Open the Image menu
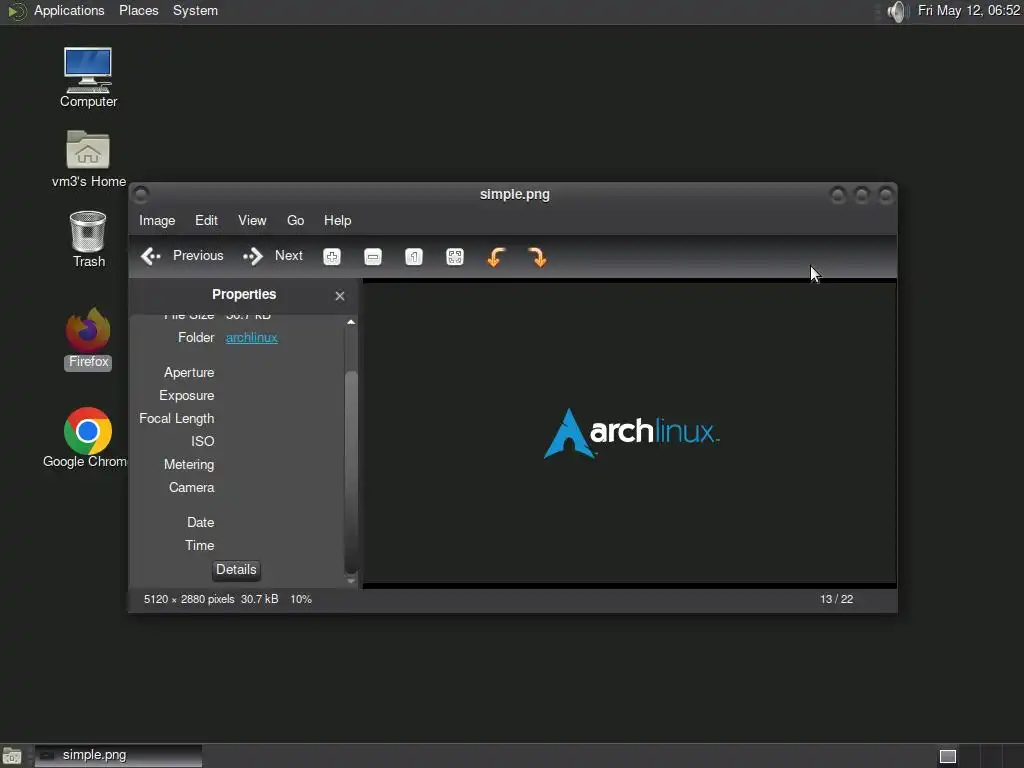1024x768 pixels. 157,221
